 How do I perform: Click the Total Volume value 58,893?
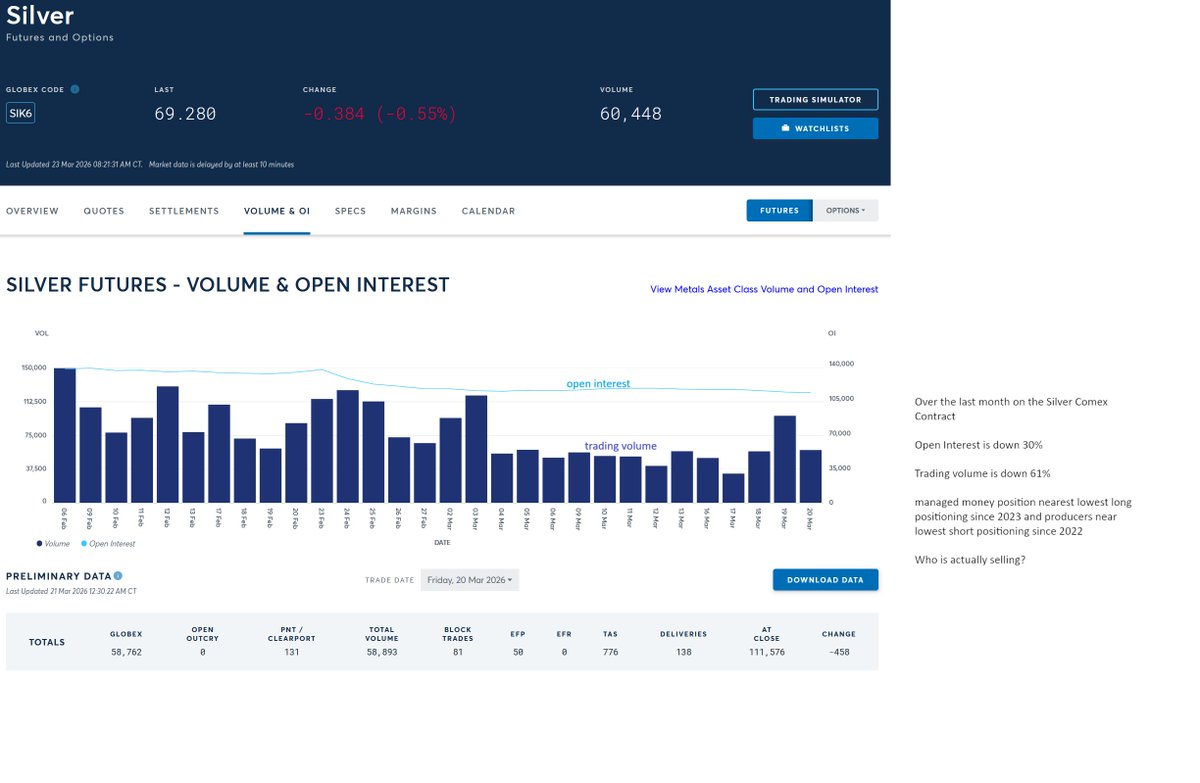[x=381, y=652]
